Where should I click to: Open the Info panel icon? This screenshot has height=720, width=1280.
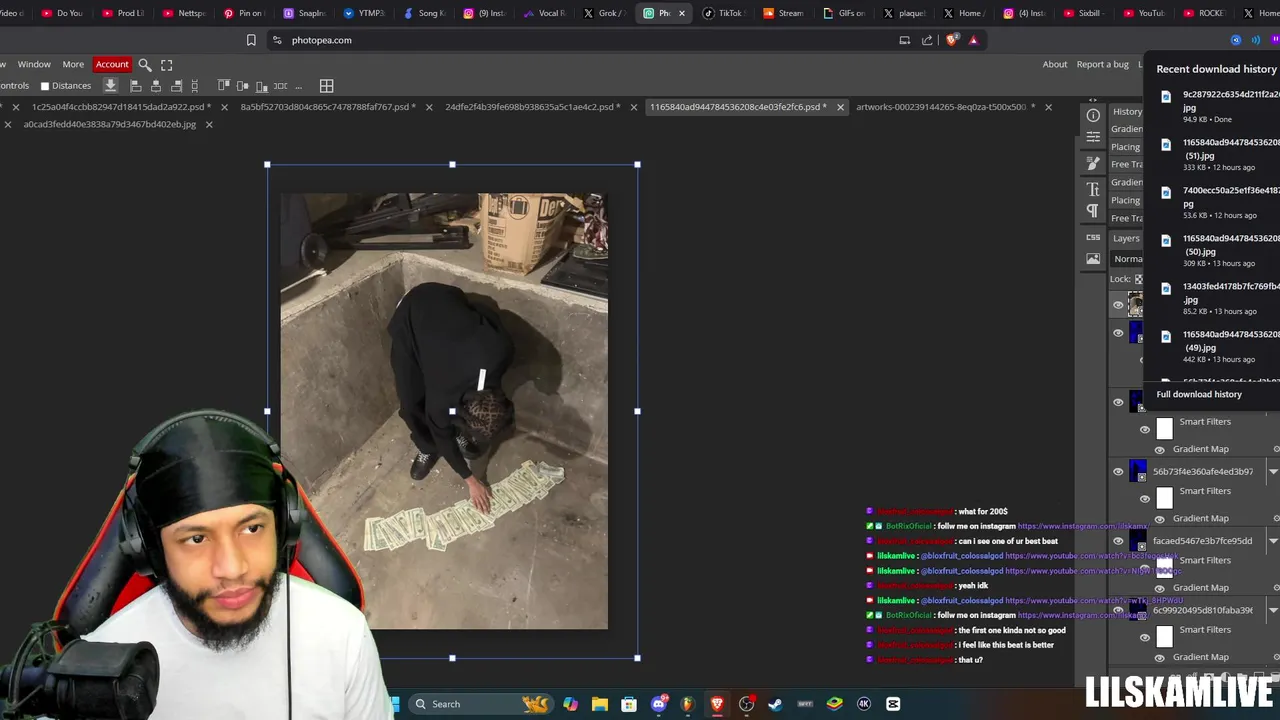tap(1093, 115)
